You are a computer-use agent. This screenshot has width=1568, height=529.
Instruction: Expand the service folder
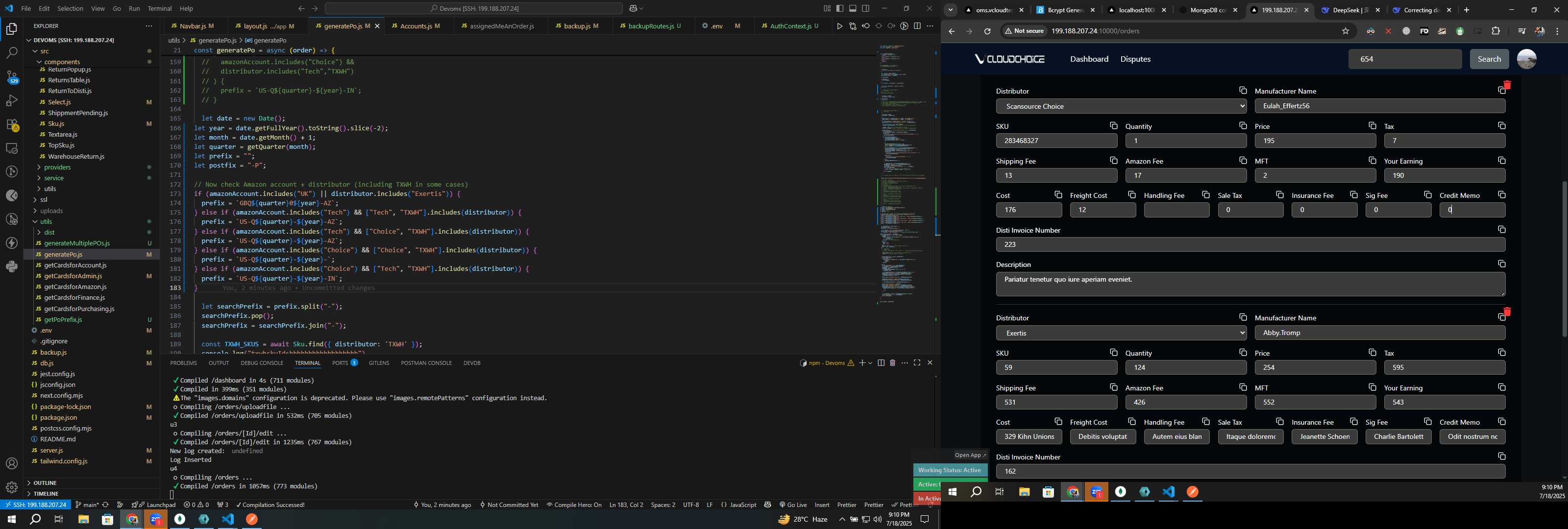(x=53, y=178)
